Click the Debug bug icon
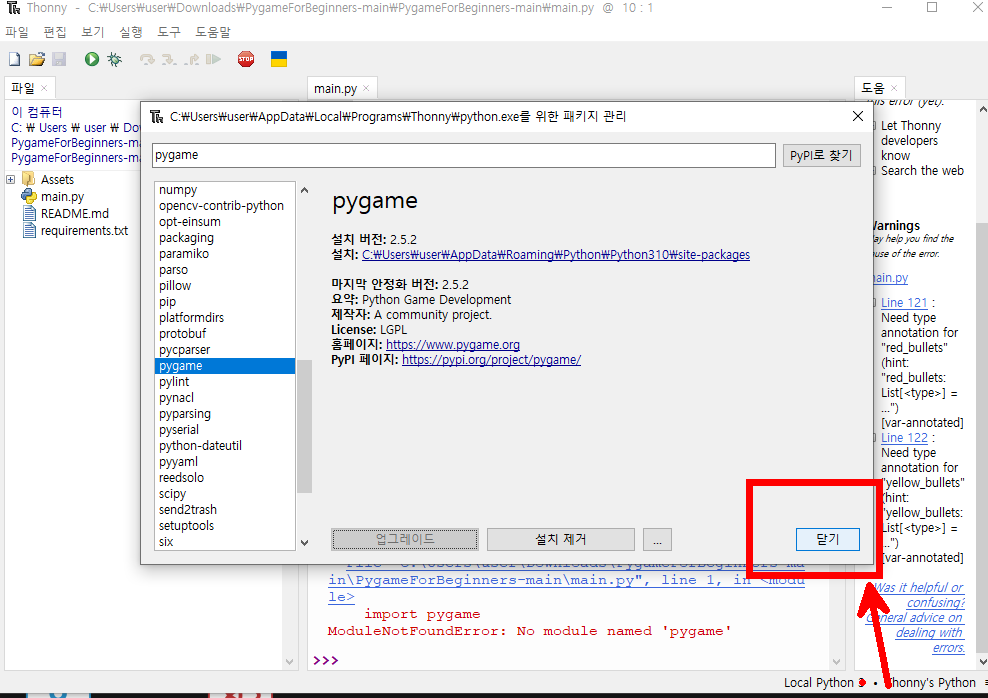Viewport: 988px width, 698px height. (x=114, y=59)
